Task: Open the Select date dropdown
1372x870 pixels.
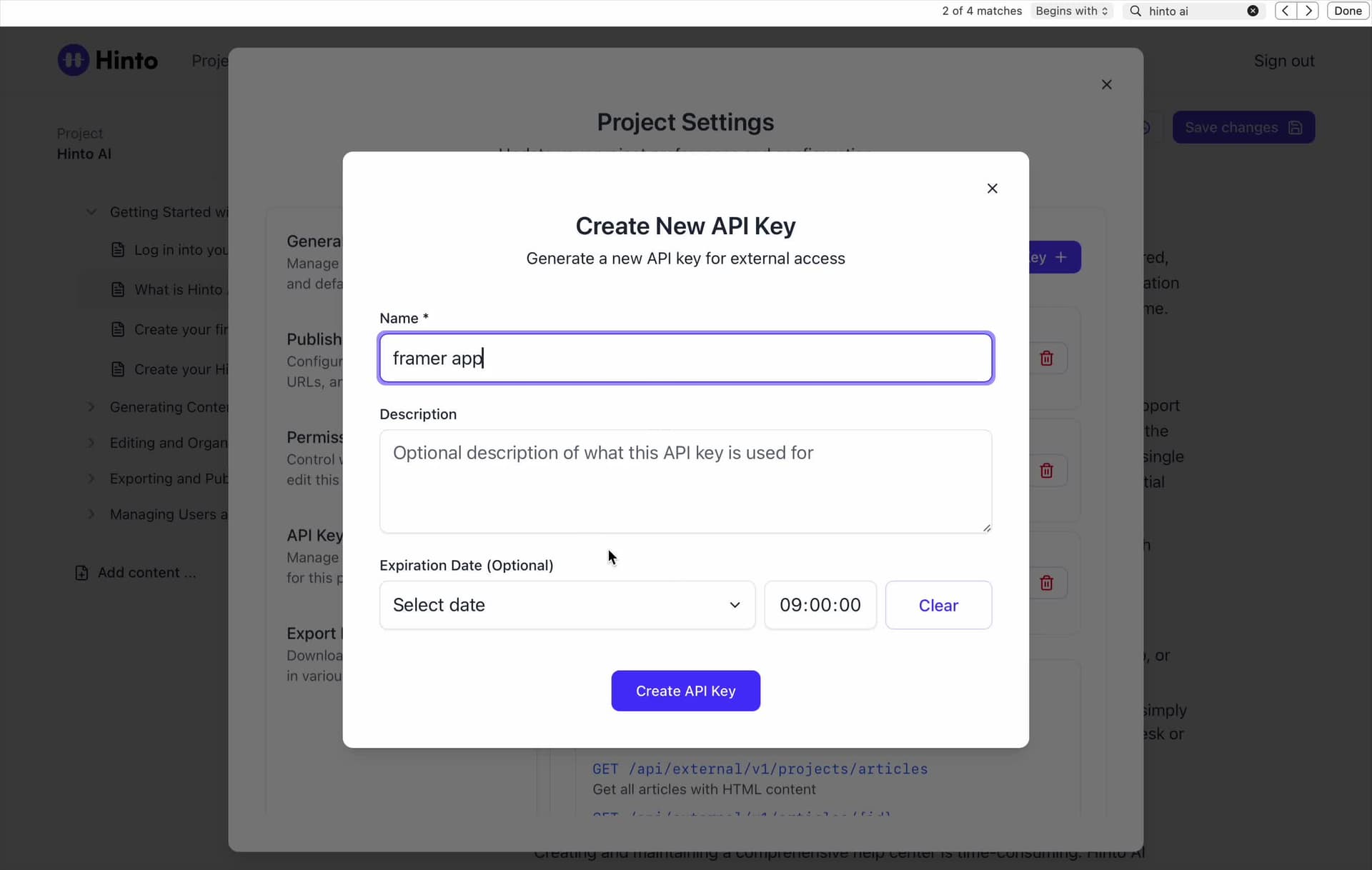Action: (x=567, y=605)
